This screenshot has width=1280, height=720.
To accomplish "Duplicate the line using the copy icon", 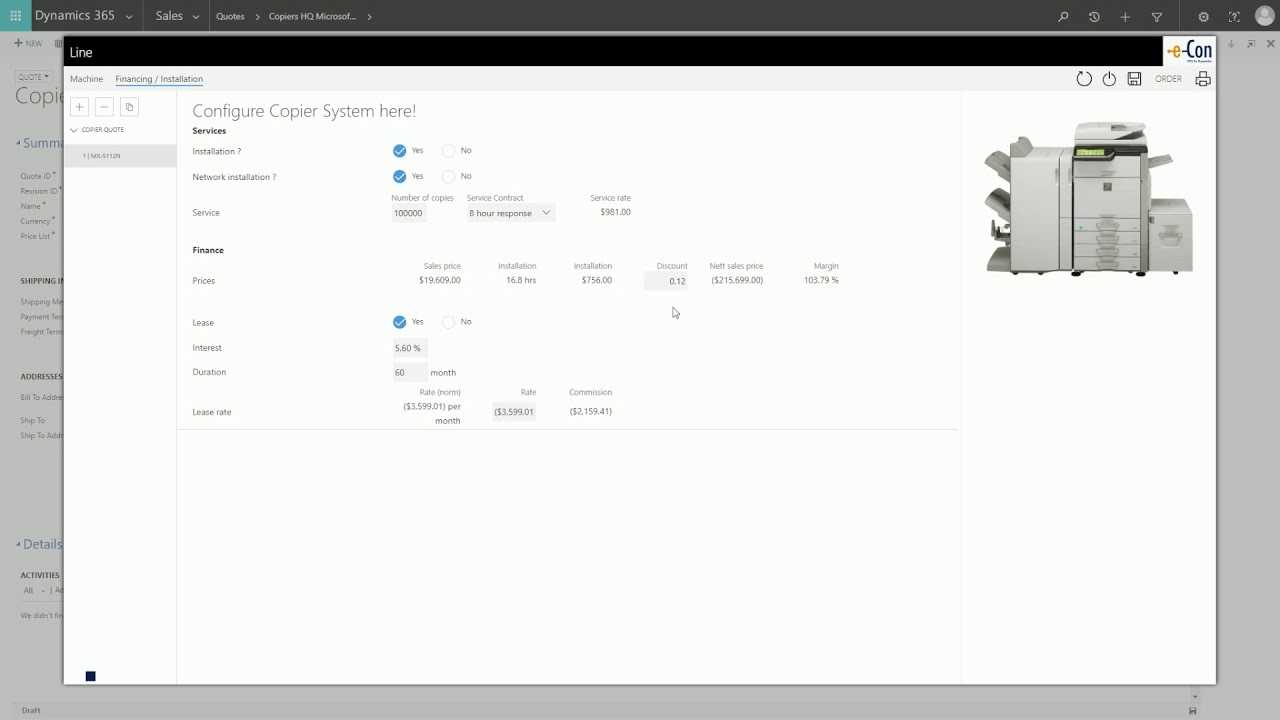I will [129, 106].
